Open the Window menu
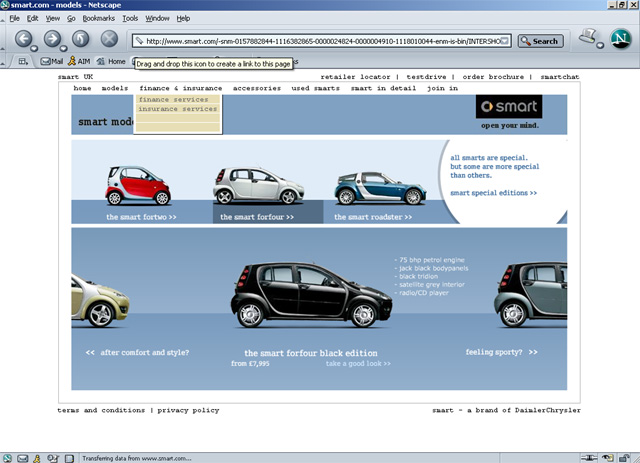 pos(157,18)
